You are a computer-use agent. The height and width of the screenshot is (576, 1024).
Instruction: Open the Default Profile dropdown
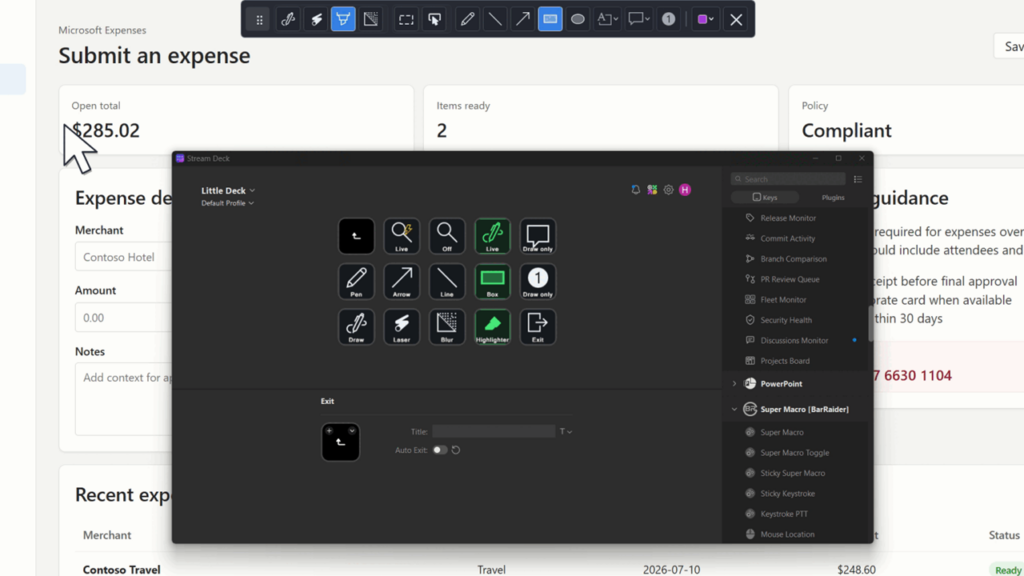pos(227,203)
